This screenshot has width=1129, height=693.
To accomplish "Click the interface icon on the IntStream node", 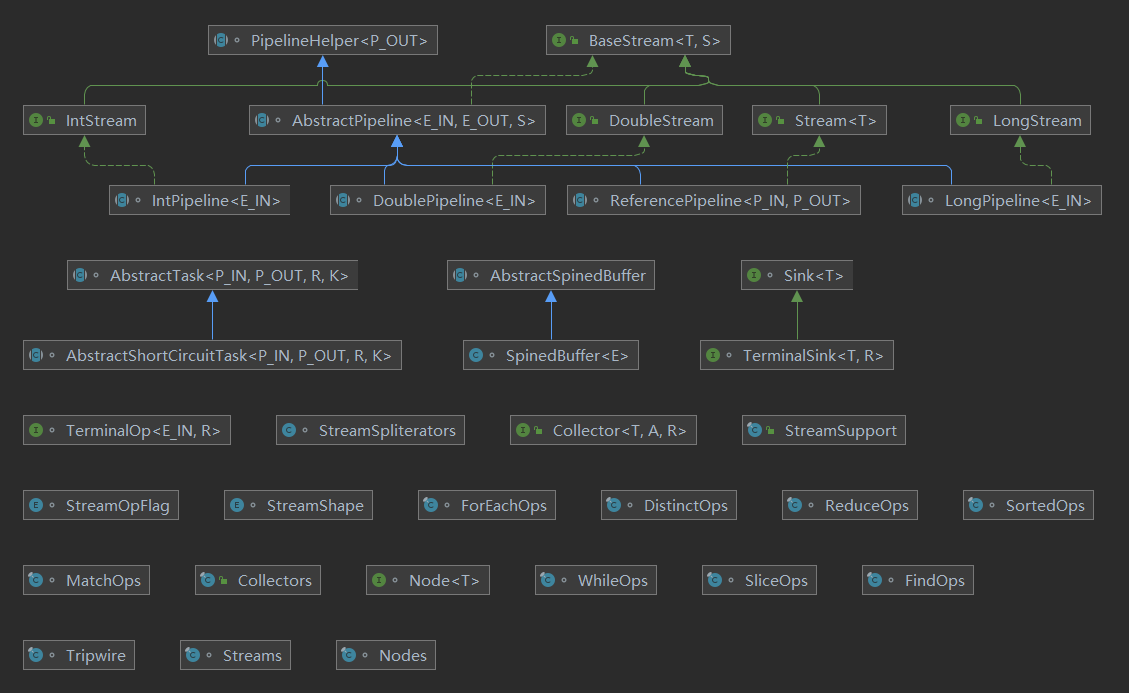I will click(x=37, y=121).
